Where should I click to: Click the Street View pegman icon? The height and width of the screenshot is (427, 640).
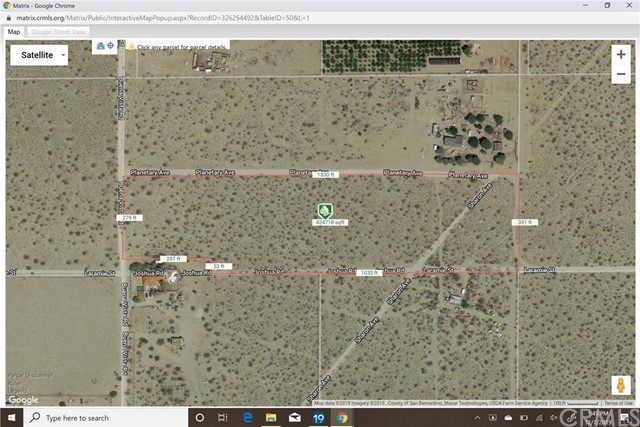620,385
